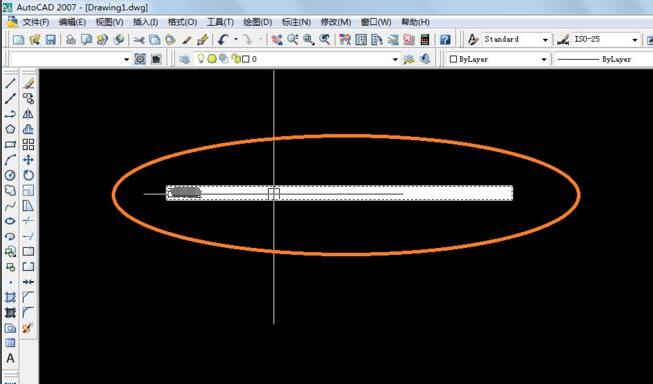Click the Plot print icon

(71, 40)
